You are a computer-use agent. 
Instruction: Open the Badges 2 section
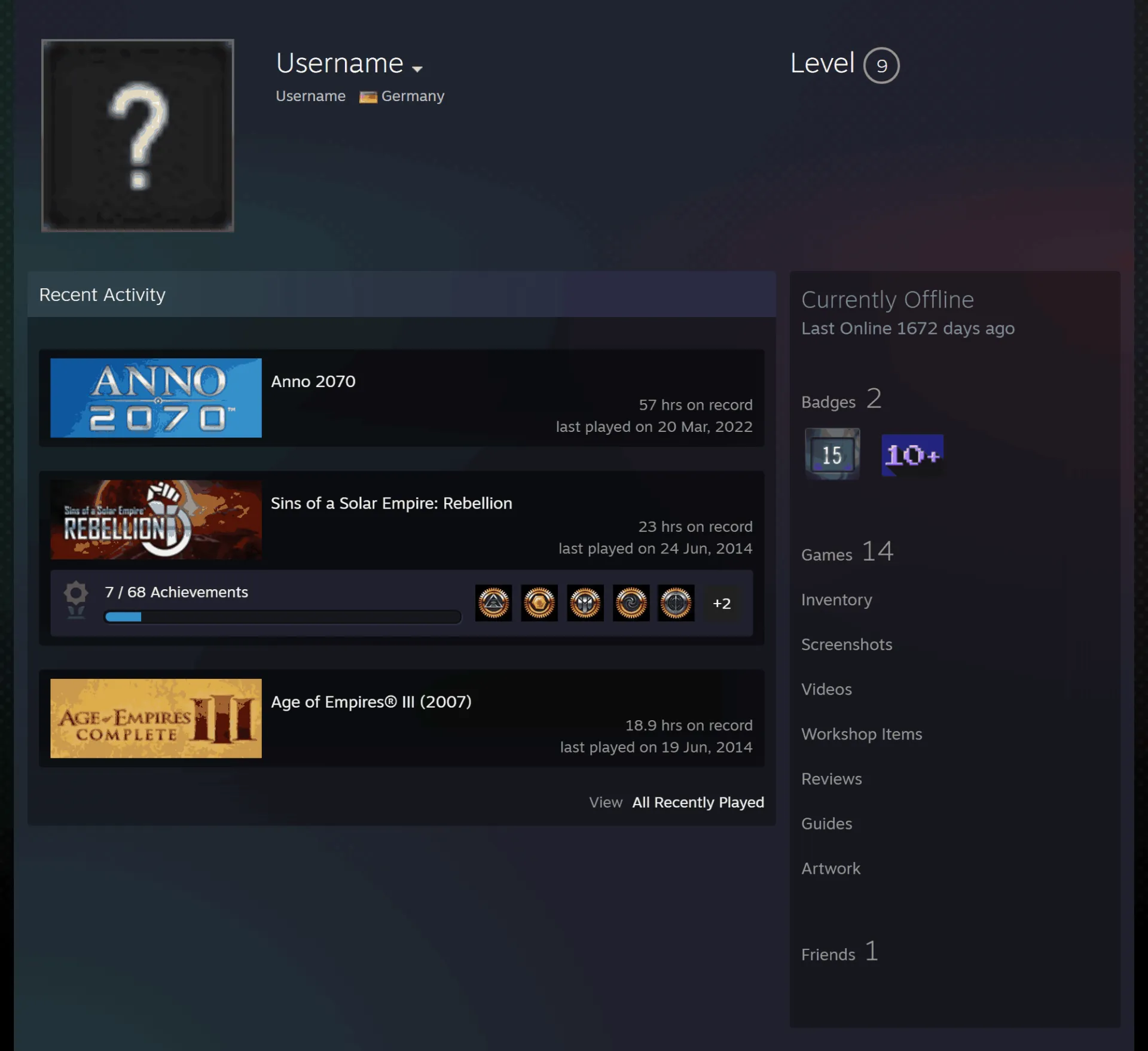pos(841,399)
